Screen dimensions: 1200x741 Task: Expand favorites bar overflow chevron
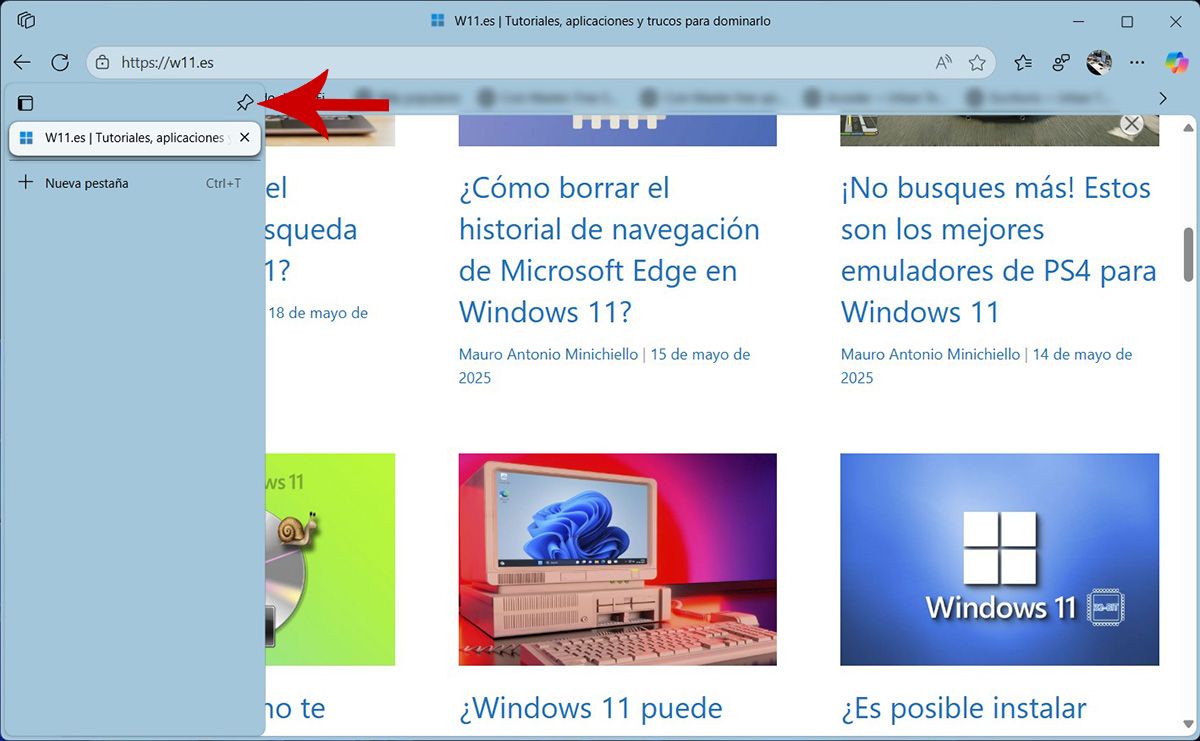tap(1162, 98)
